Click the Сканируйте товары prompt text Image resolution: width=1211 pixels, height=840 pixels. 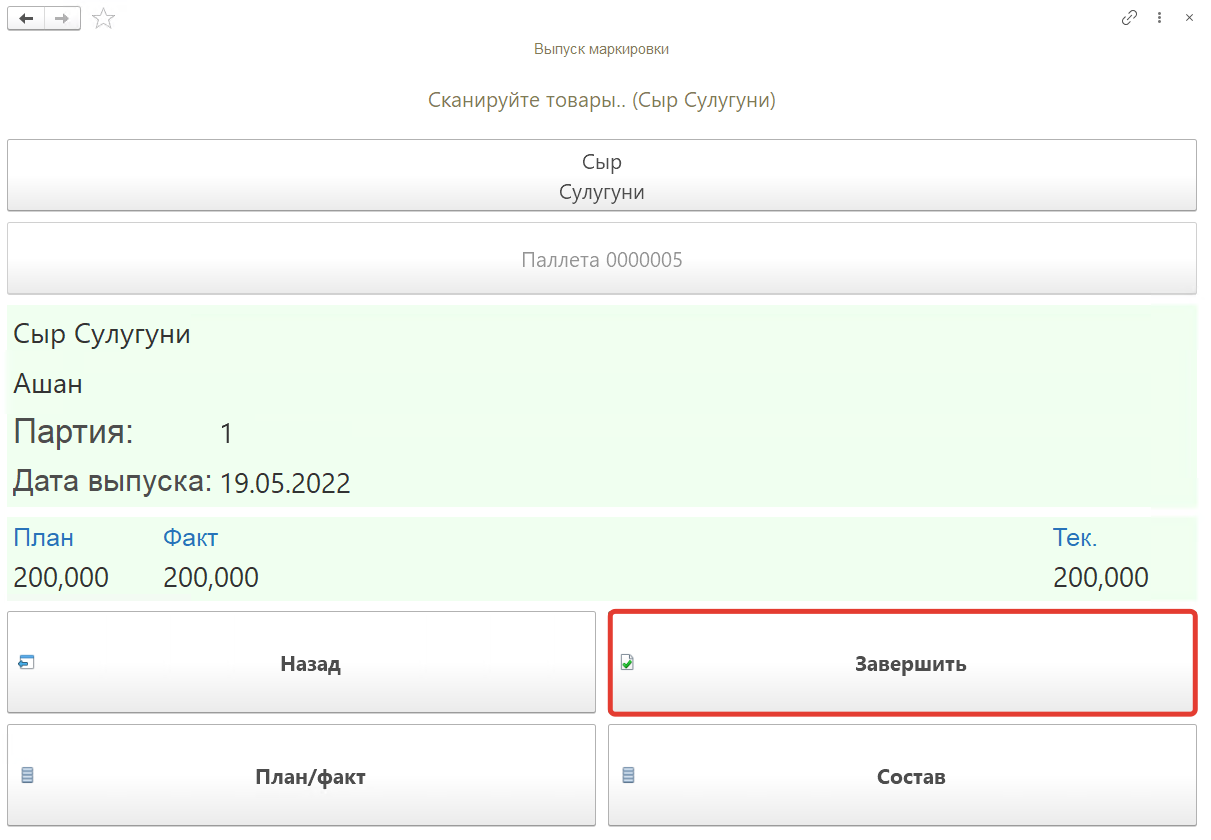coord(601,100)
